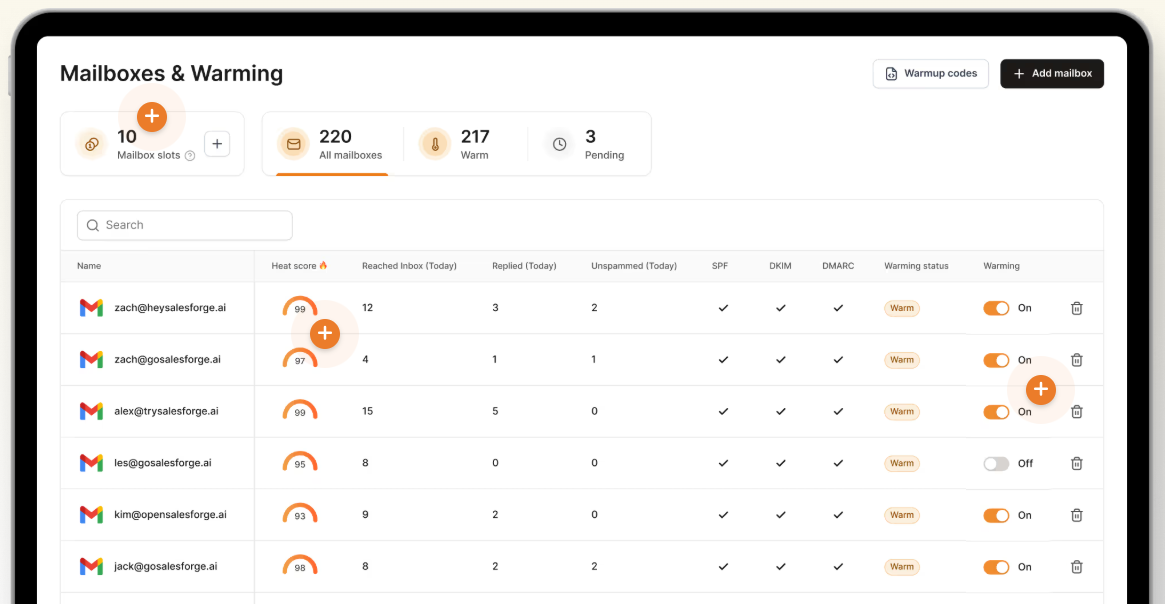The image size is (1165, 604).
Task: Click the Mailboxes & Warming page title
Action: [172, 74]
